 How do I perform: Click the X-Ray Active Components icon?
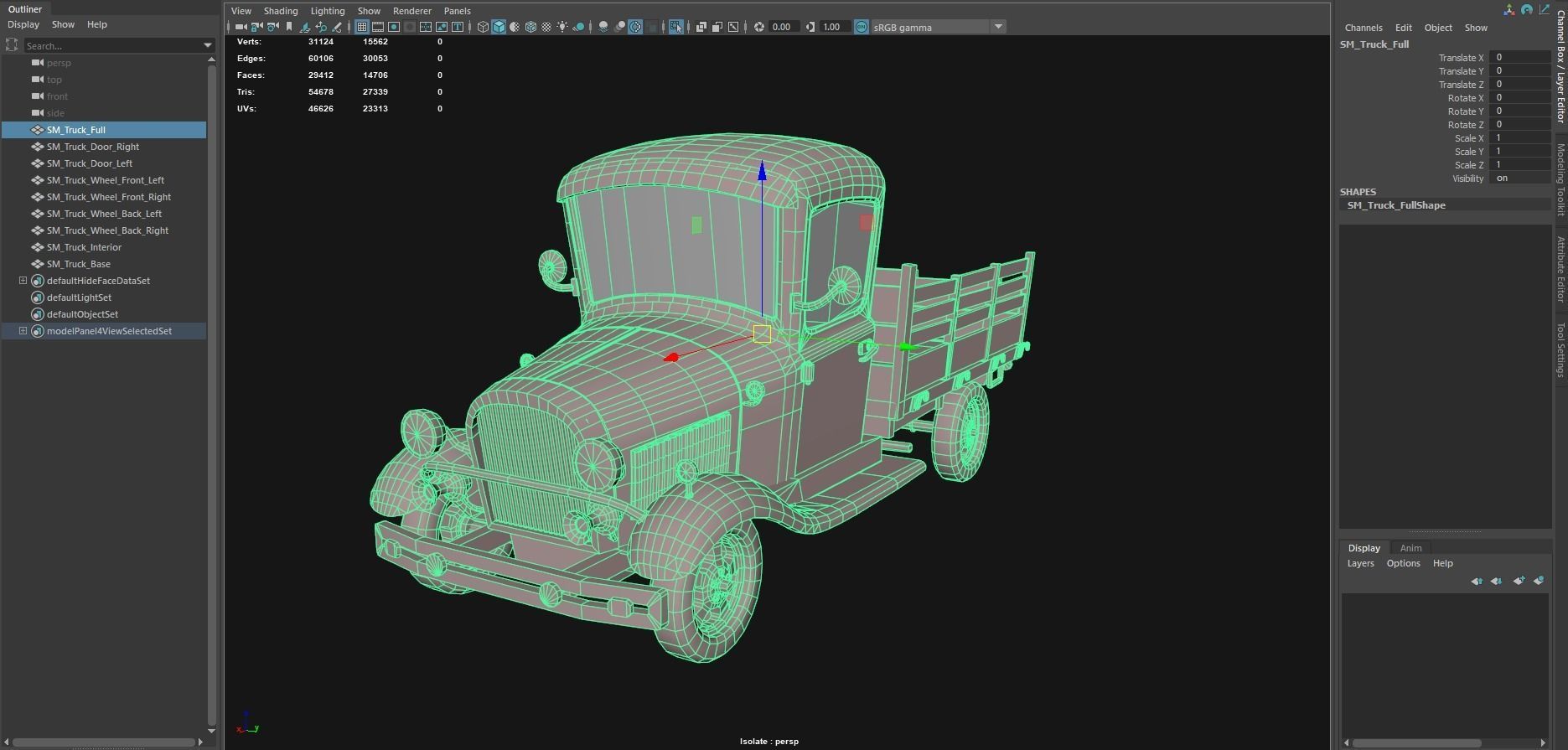pyautogui.click(x=717, y=27)
